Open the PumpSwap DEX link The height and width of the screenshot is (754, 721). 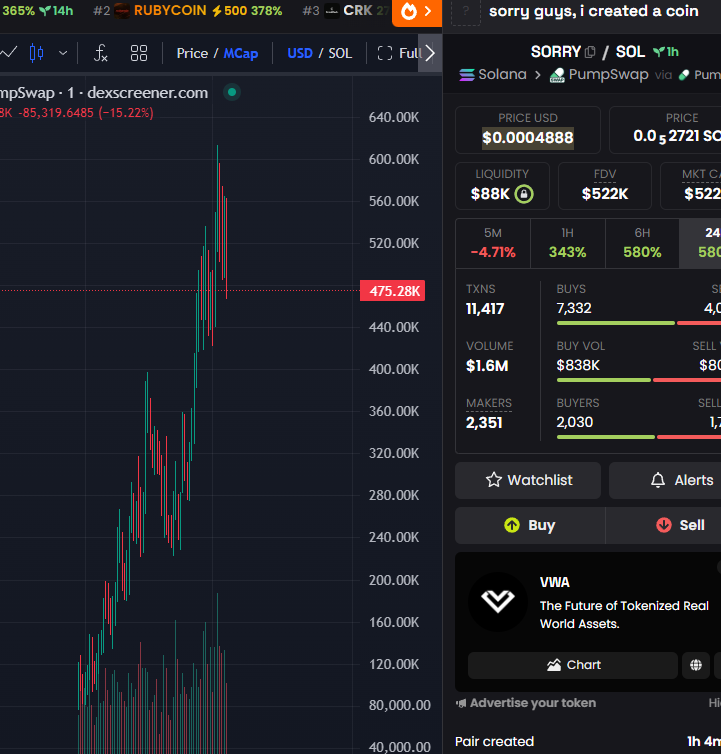pos(600,75)
